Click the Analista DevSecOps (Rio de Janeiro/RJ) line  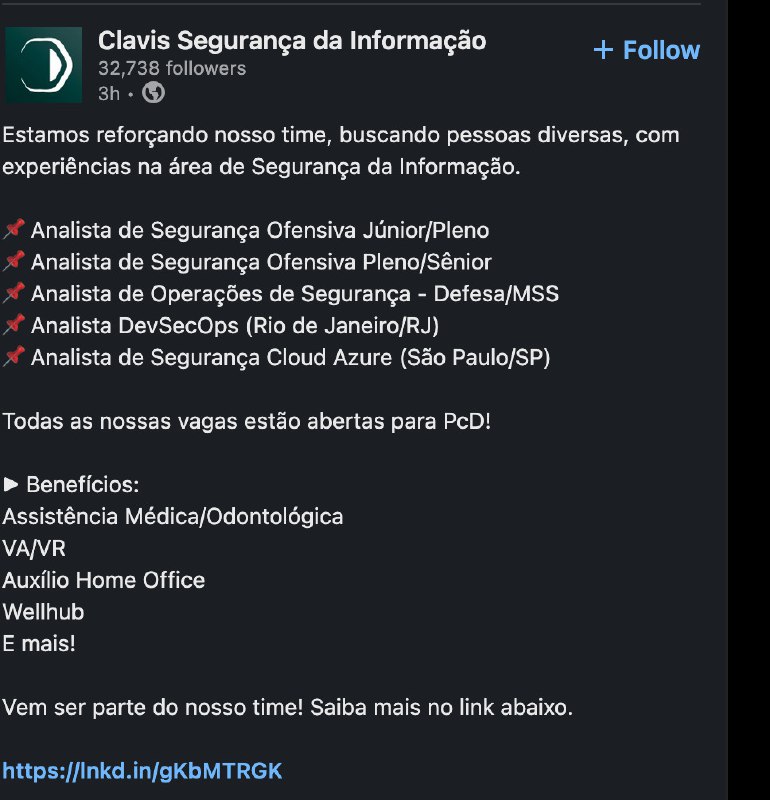coord(235,326)
